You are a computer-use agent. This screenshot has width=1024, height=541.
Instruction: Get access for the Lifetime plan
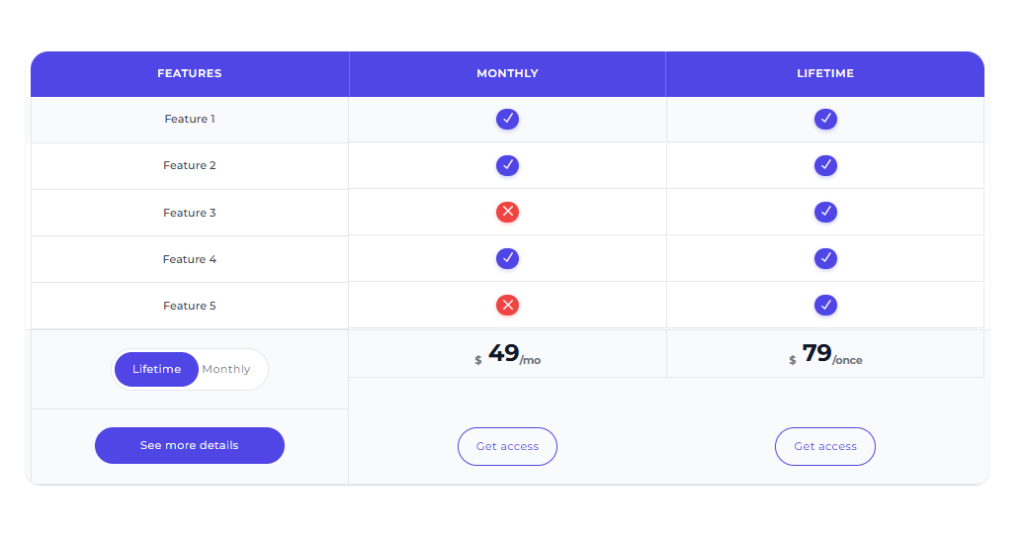(x=825, y=446)
